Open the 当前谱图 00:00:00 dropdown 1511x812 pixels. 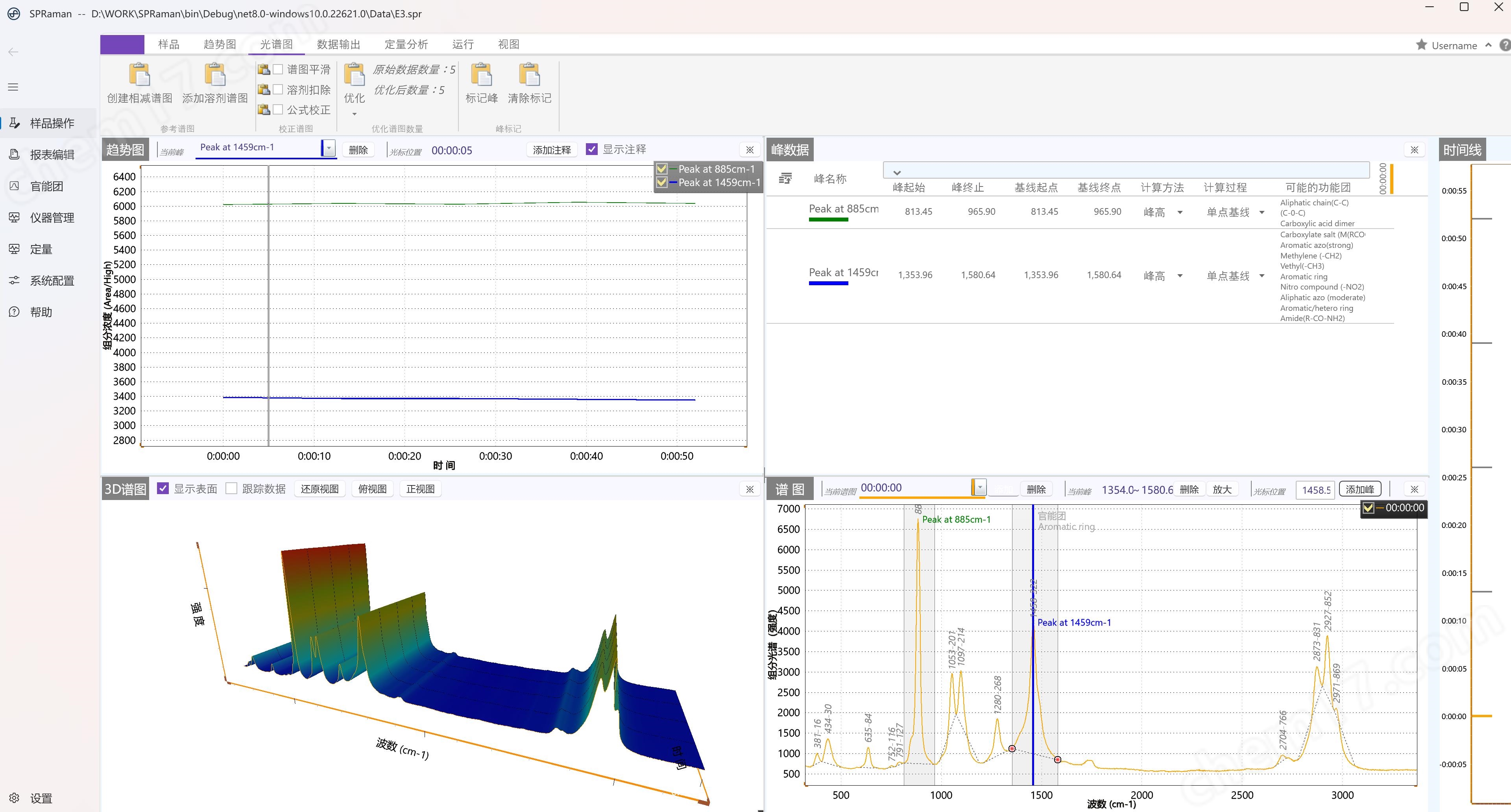979,487
